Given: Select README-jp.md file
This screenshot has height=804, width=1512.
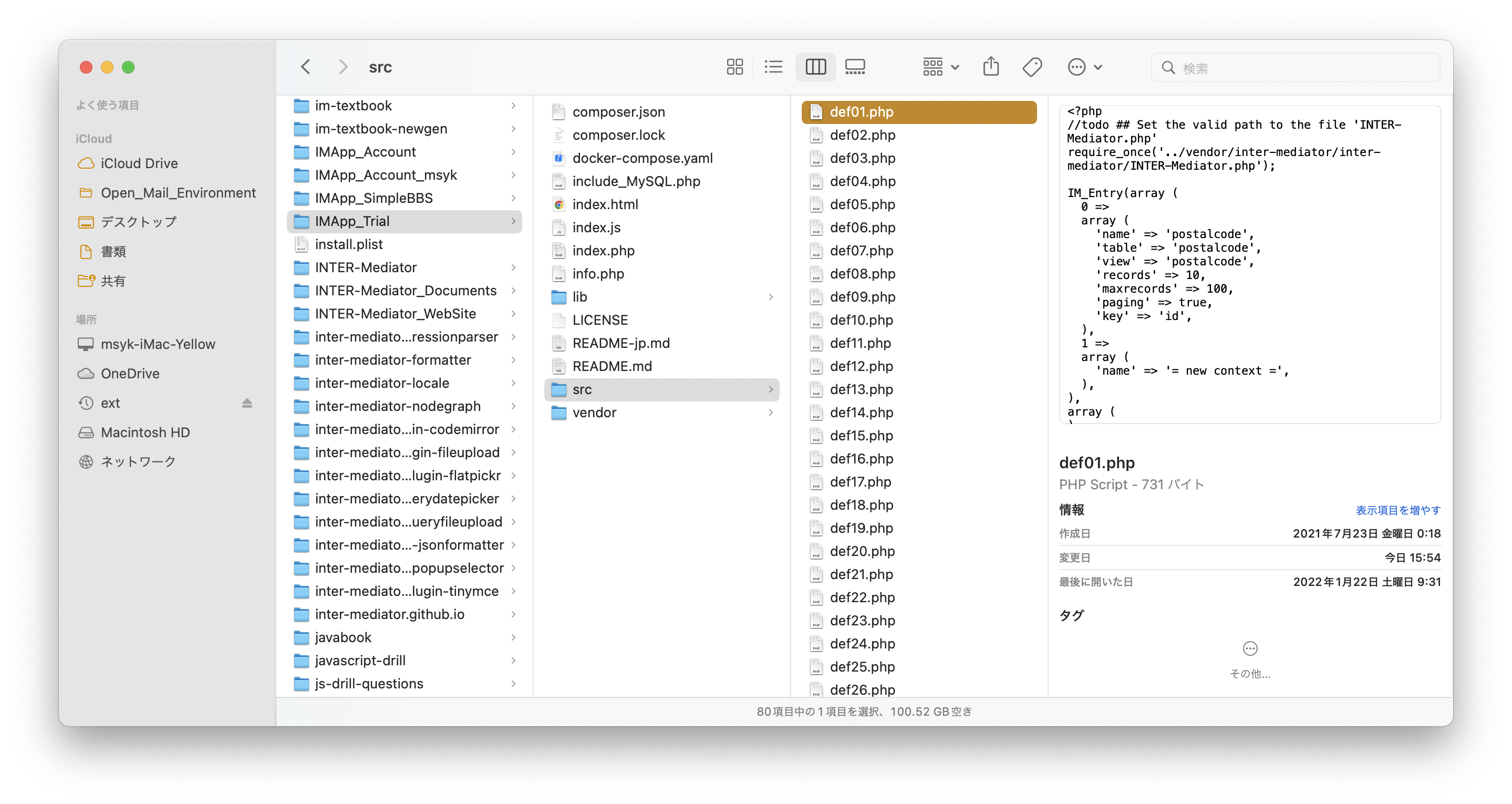Looking at the screenshot, I should click(661, 343).
